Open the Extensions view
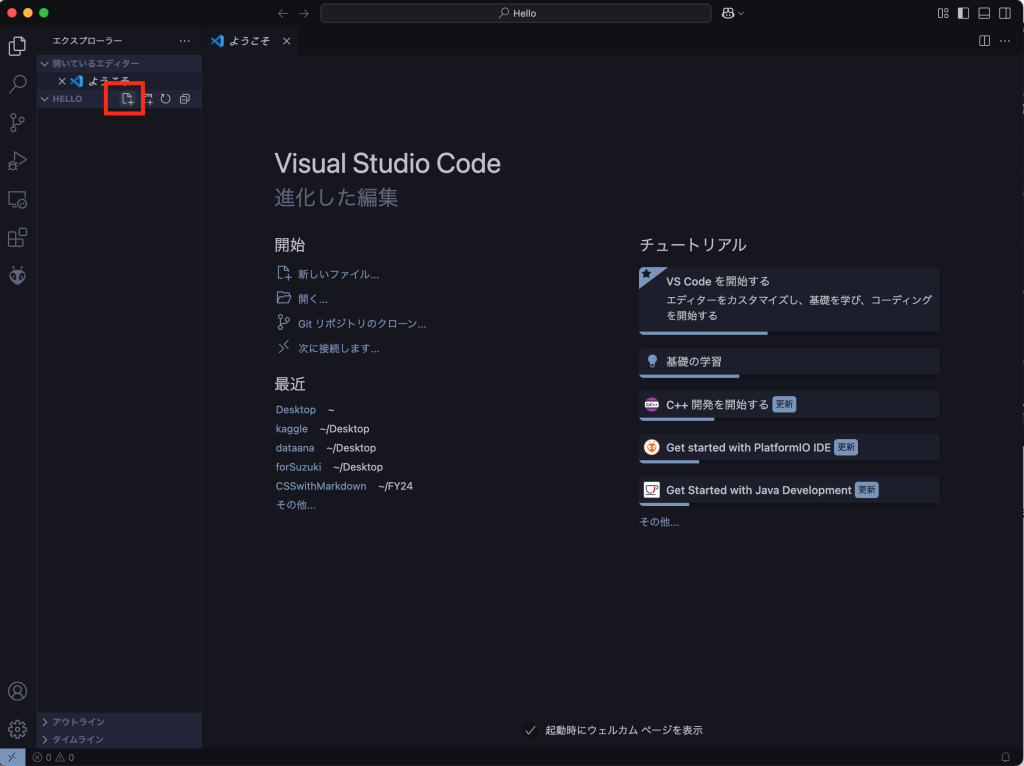The image size is (1024, 766). click(17, 238)
